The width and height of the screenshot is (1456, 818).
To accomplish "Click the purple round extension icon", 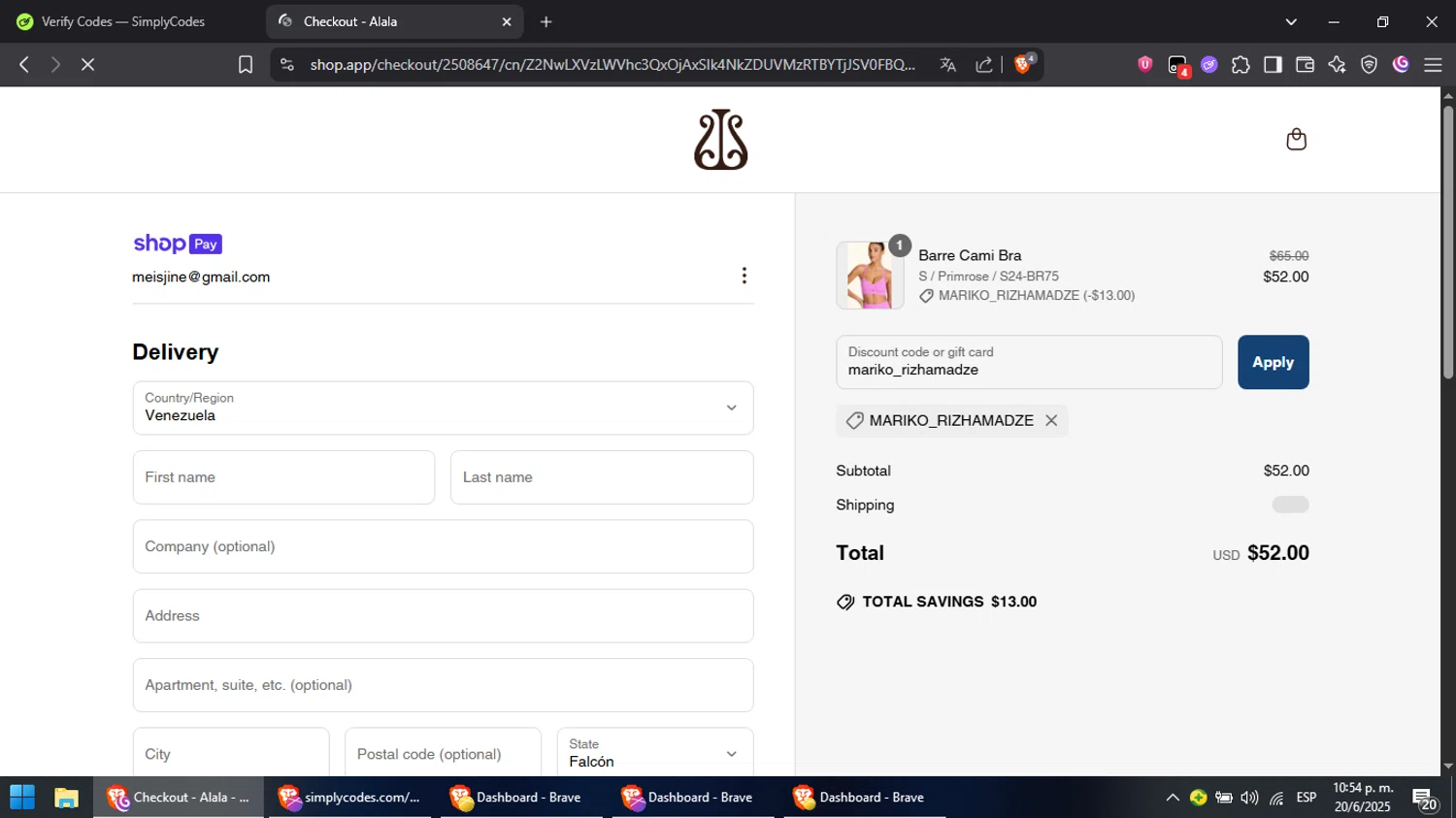I will (1209, 65).
